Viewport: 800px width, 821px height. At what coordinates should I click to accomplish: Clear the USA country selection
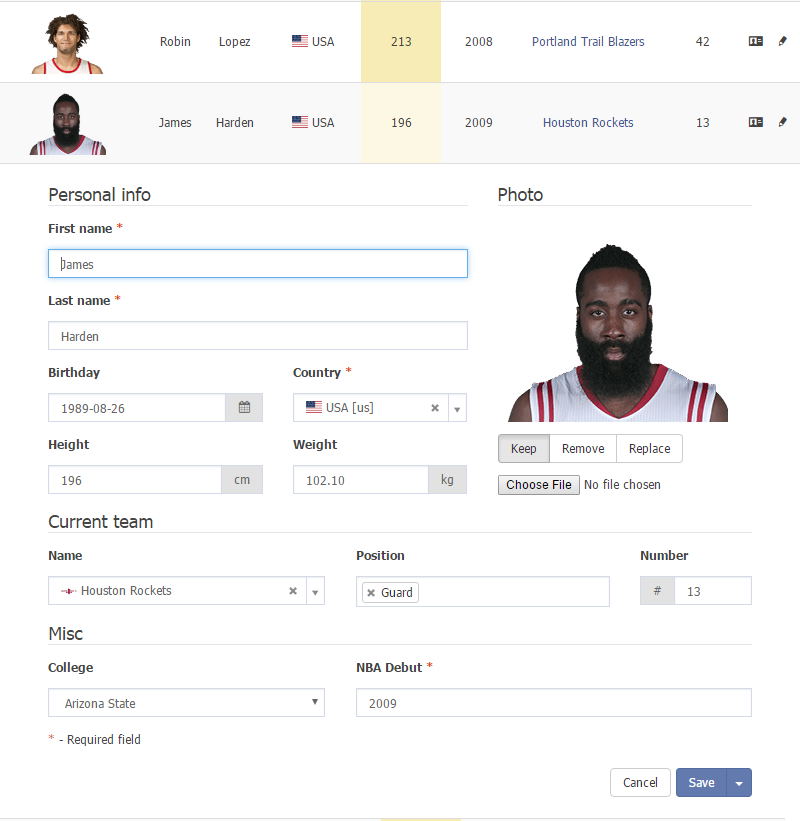435,408
